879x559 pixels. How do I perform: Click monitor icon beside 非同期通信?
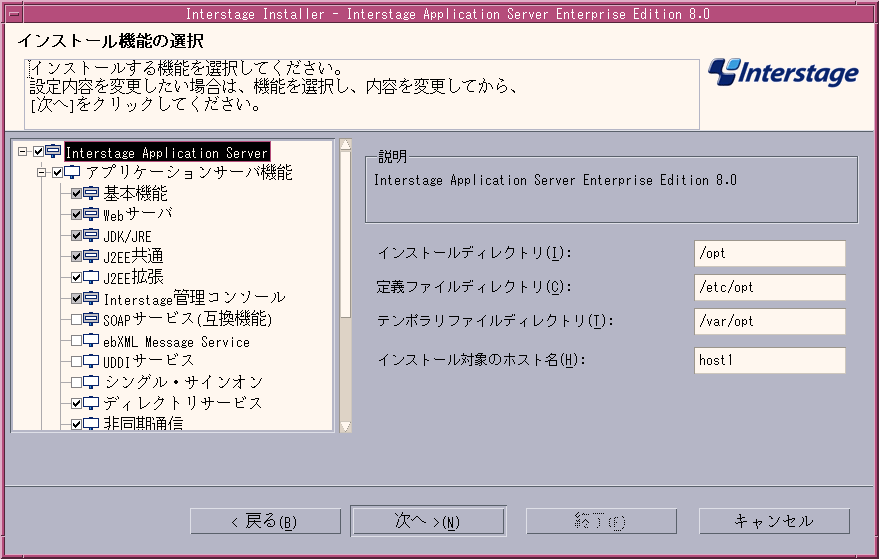[91, 424]
